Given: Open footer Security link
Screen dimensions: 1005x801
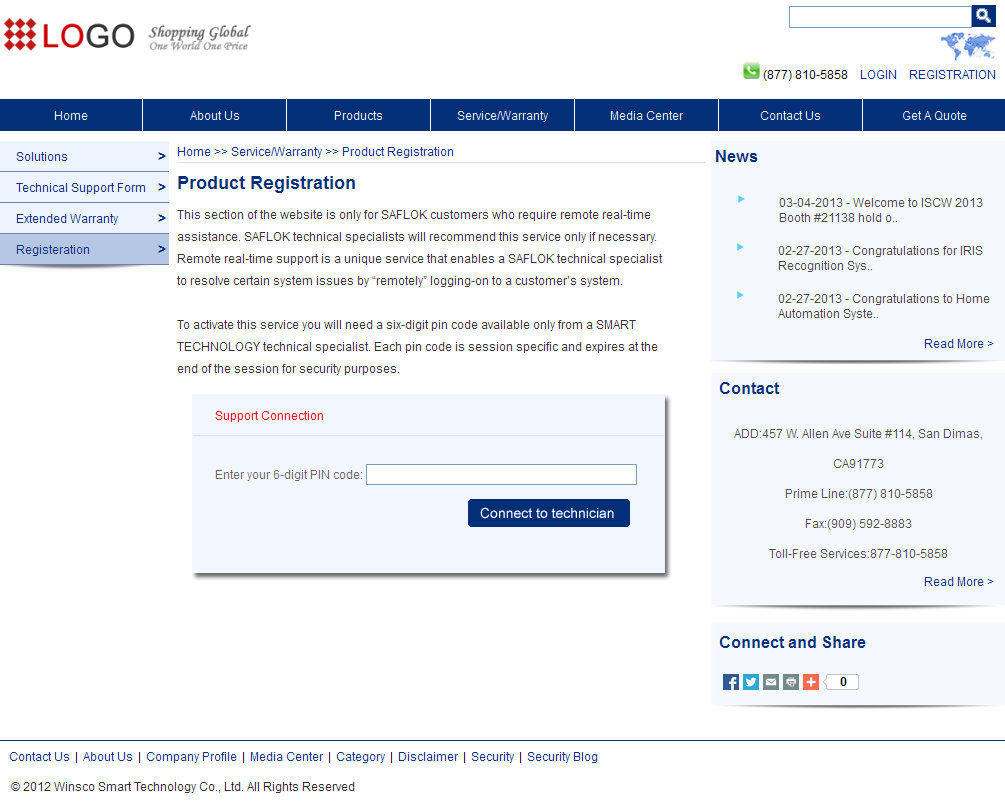Looking at the screenshot, I should coord(492,757).
